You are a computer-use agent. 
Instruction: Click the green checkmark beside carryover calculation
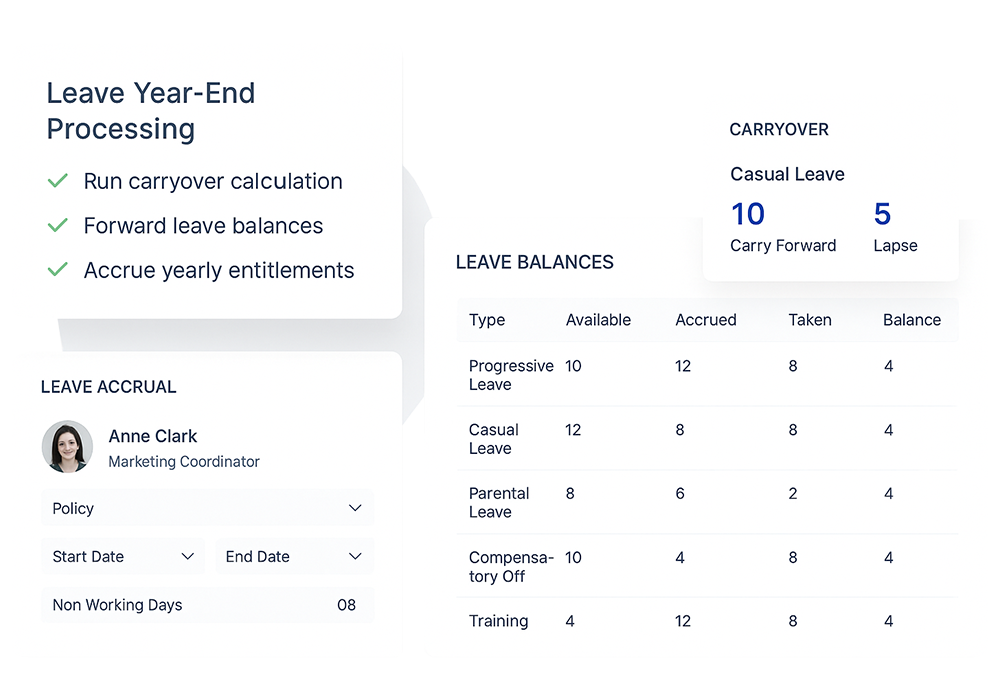(x=58, y=181)
